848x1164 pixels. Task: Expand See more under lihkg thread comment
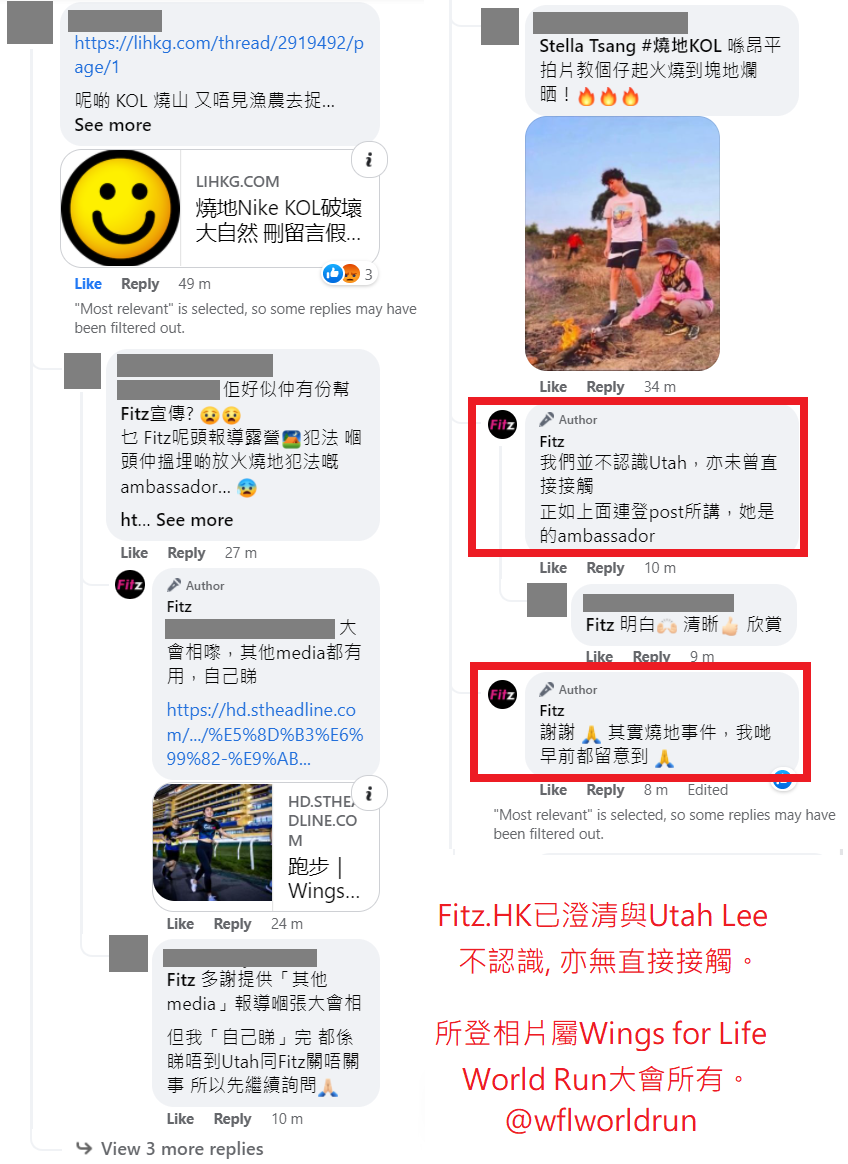113,125
